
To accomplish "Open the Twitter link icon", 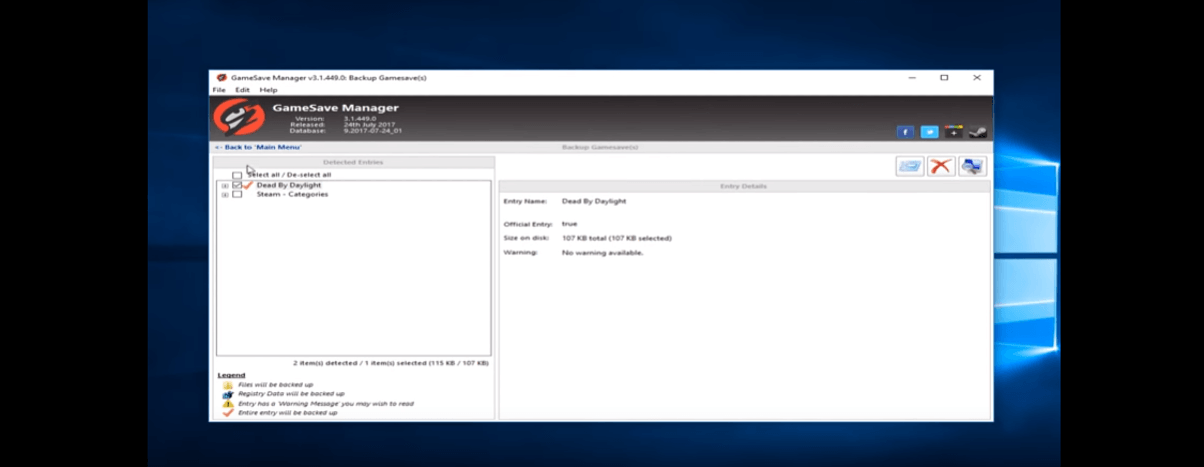I will click(929, 132).
